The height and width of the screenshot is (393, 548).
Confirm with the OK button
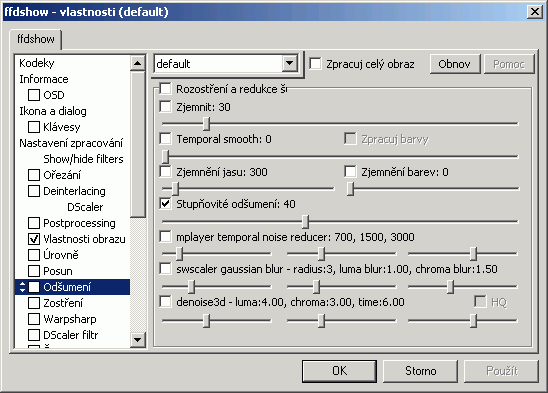[x=339, y=371]
